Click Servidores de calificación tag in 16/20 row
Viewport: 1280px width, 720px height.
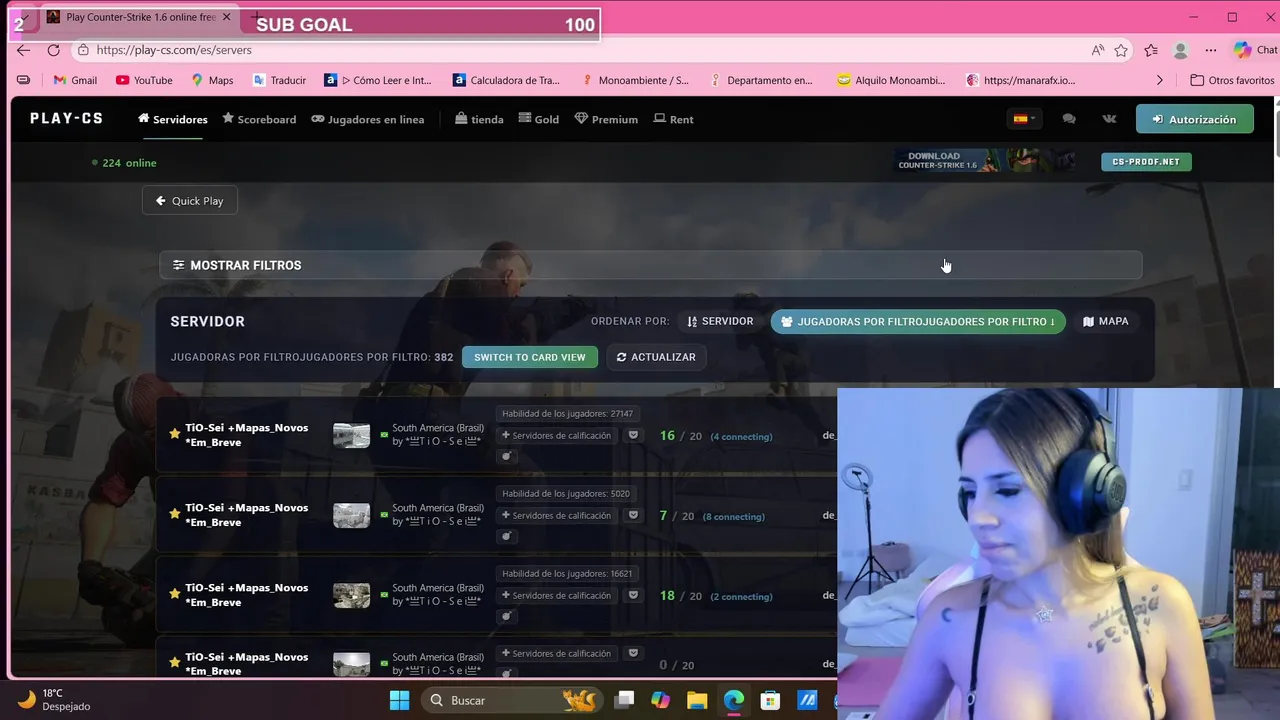coord(556,436)
